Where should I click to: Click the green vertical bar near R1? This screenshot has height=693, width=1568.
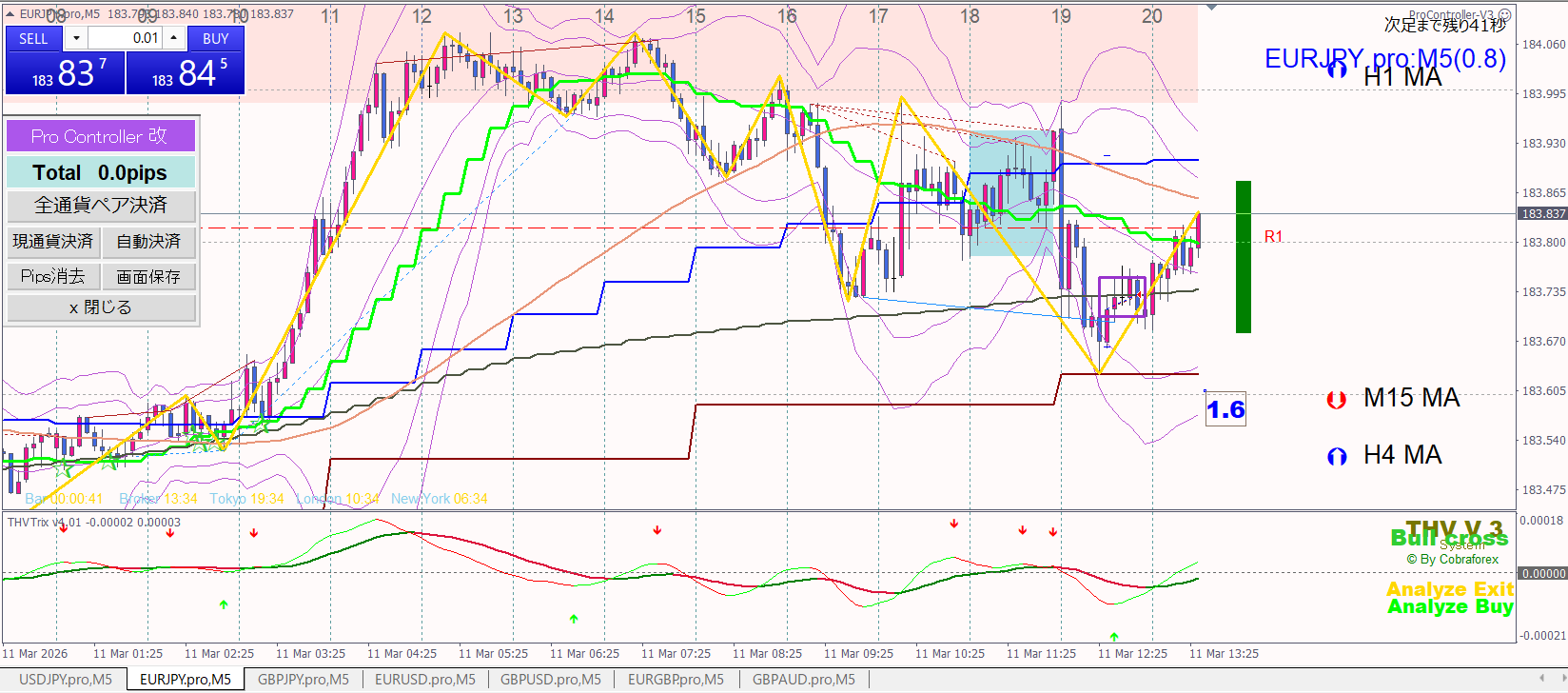coord(1243,257)
